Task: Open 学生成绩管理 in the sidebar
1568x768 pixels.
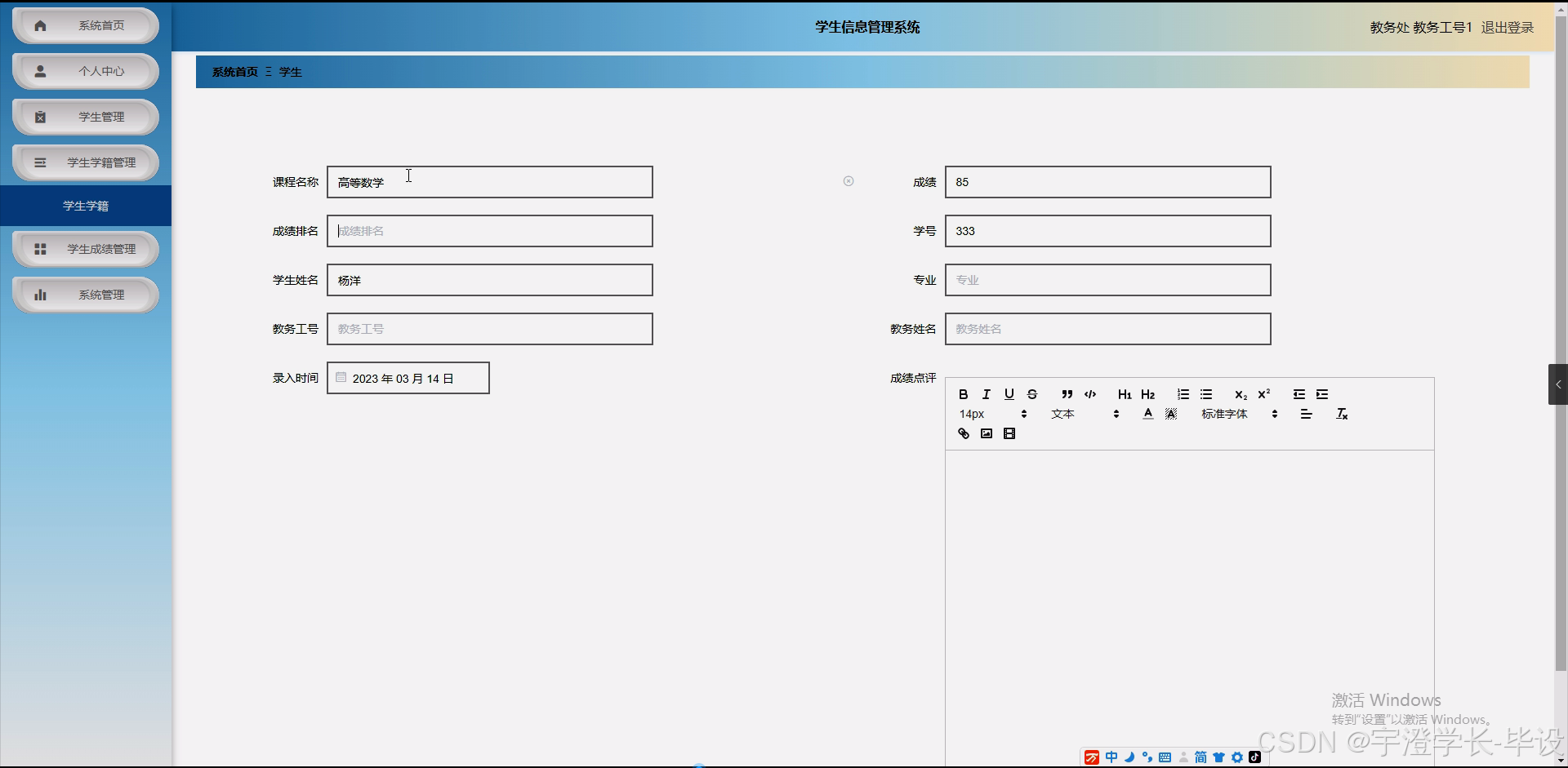Action: (x=85, y=249)
